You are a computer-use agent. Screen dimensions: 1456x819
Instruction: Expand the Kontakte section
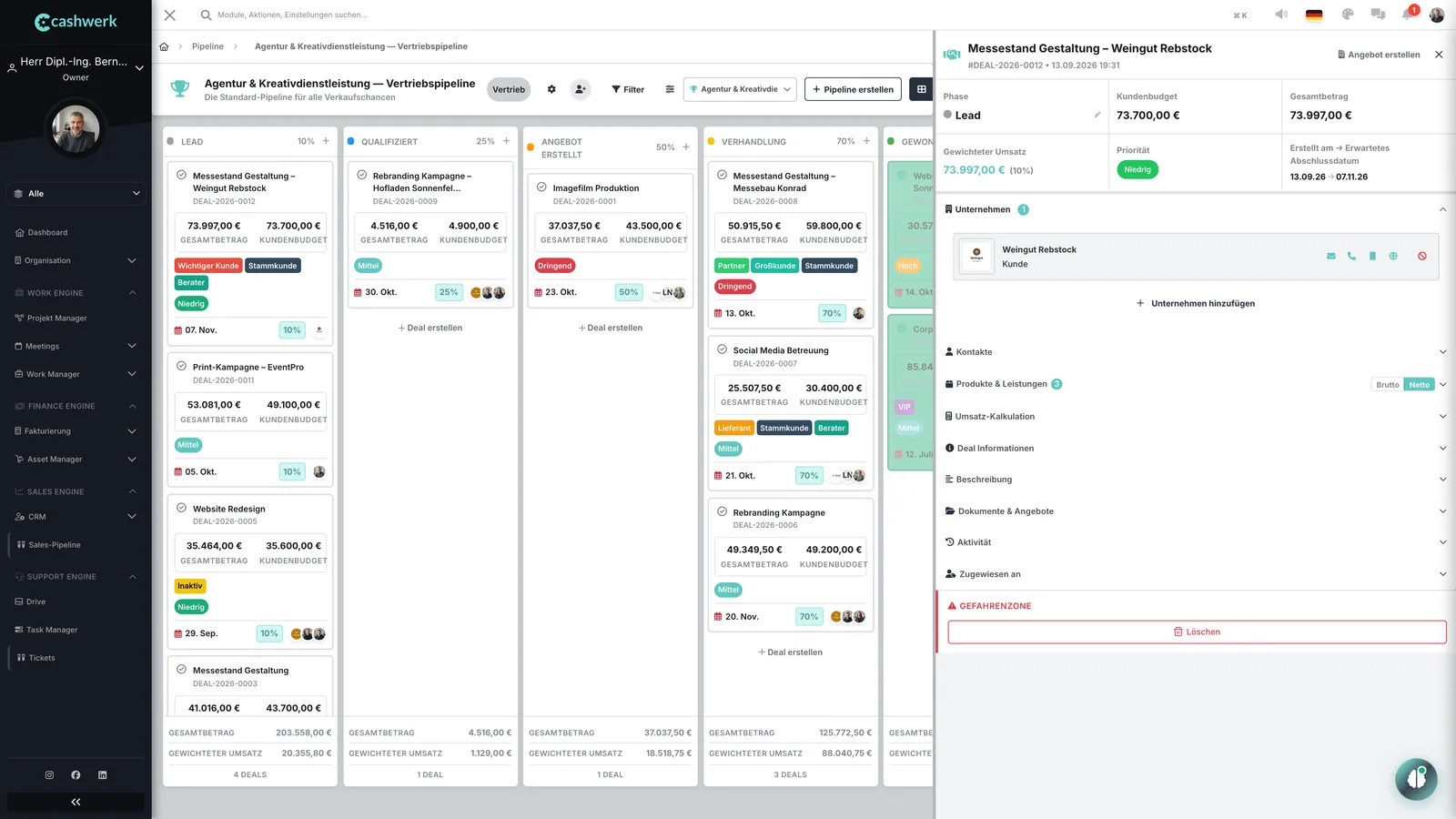(x=1196, y=352)
